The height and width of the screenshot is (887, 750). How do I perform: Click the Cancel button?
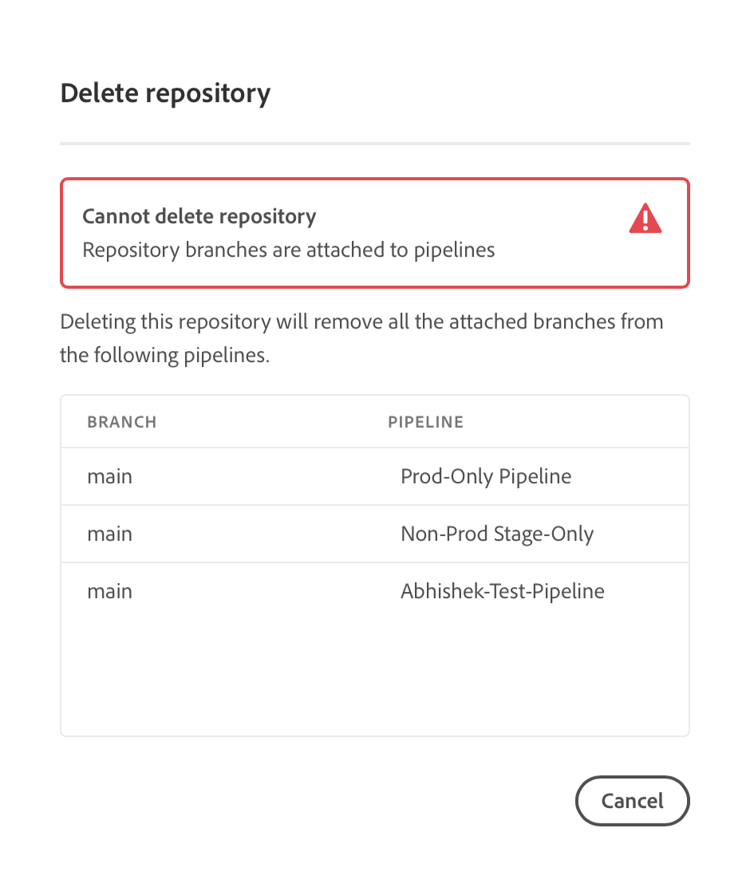pyautogui.click(x=632, y=800)
